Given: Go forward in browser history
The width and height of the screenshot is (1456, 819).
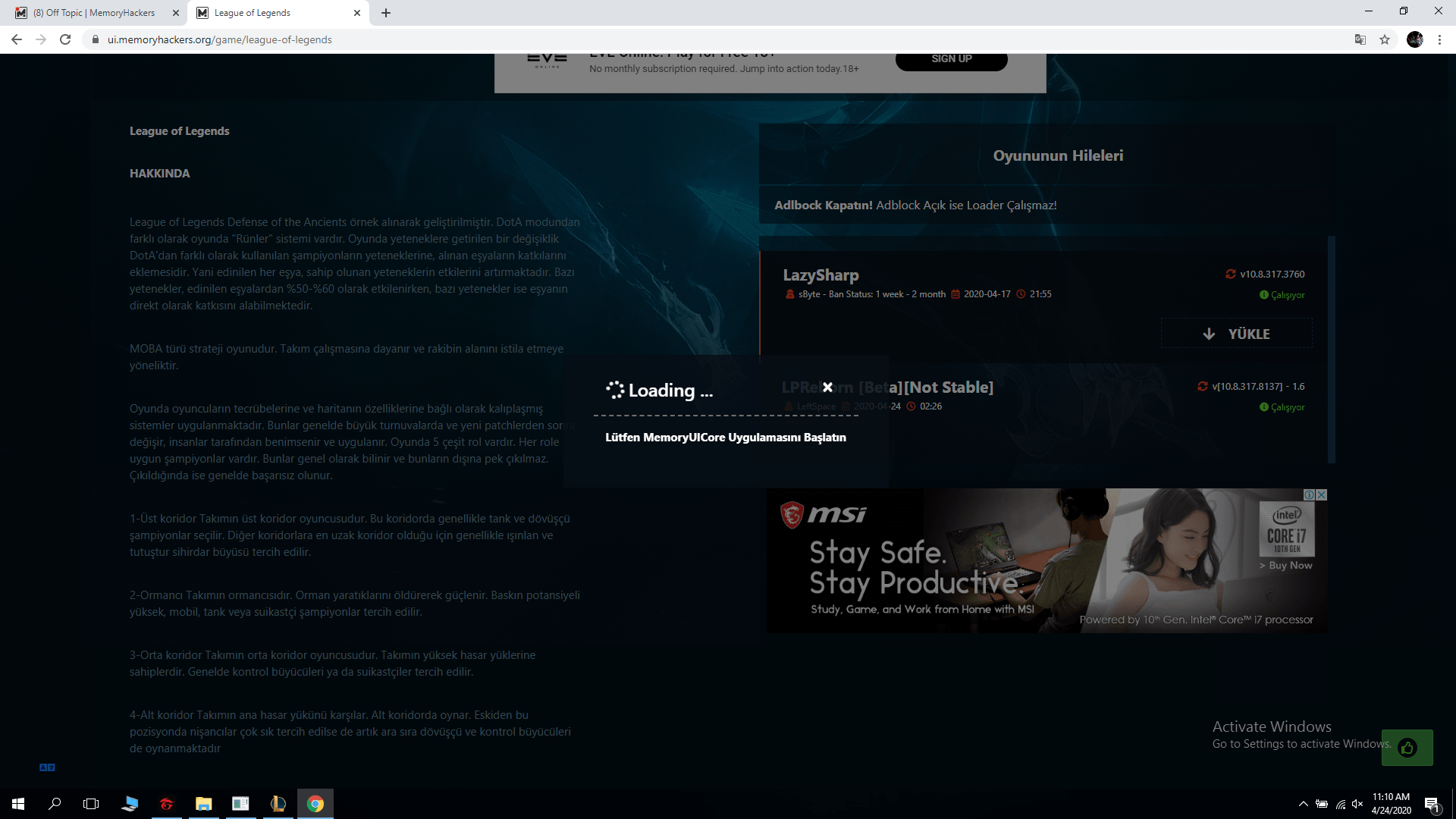Looking at the screenshot, I should point(41,39).
